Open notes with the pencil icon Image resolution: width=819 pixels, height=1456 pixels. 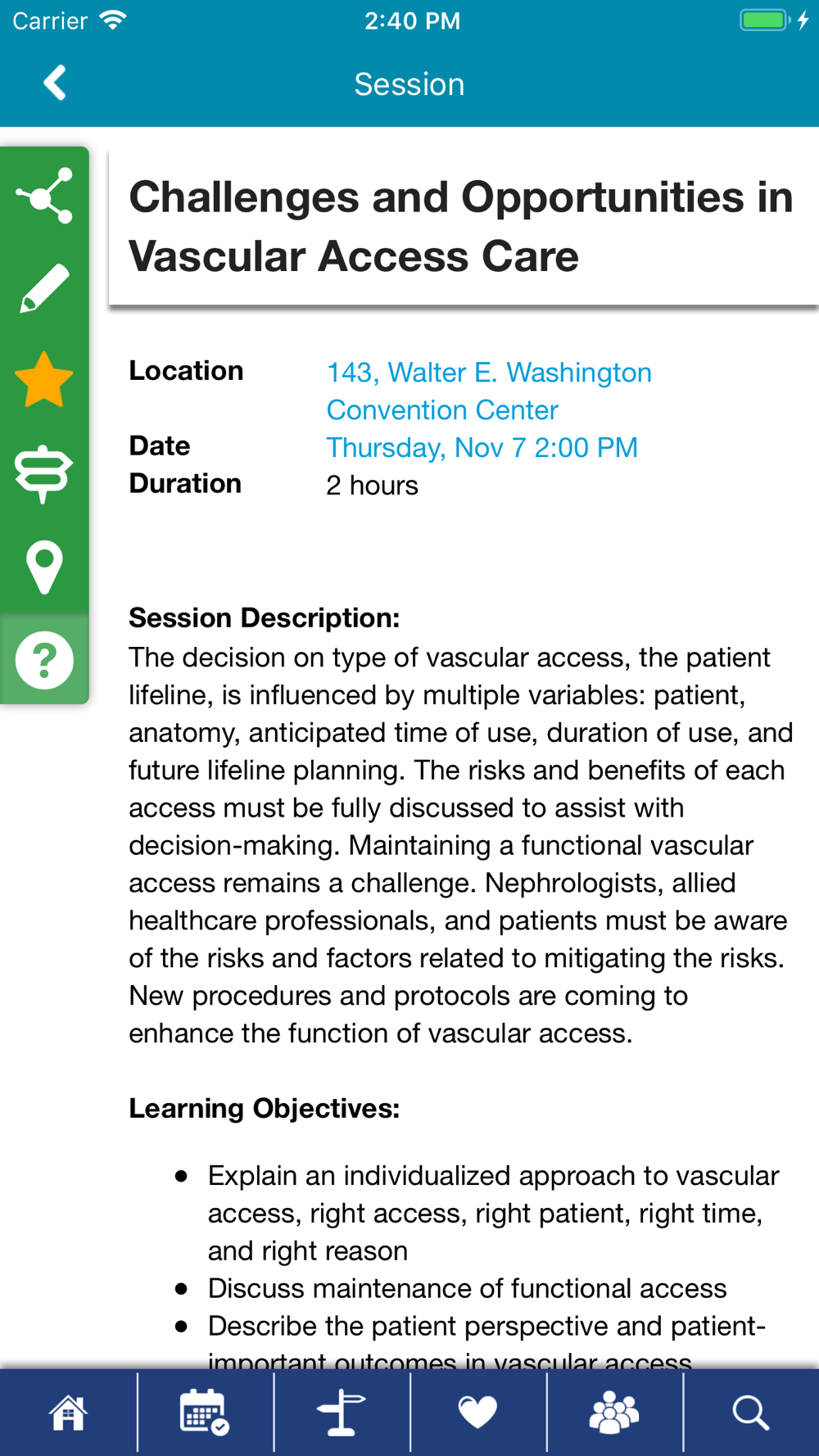click(45, 288)
